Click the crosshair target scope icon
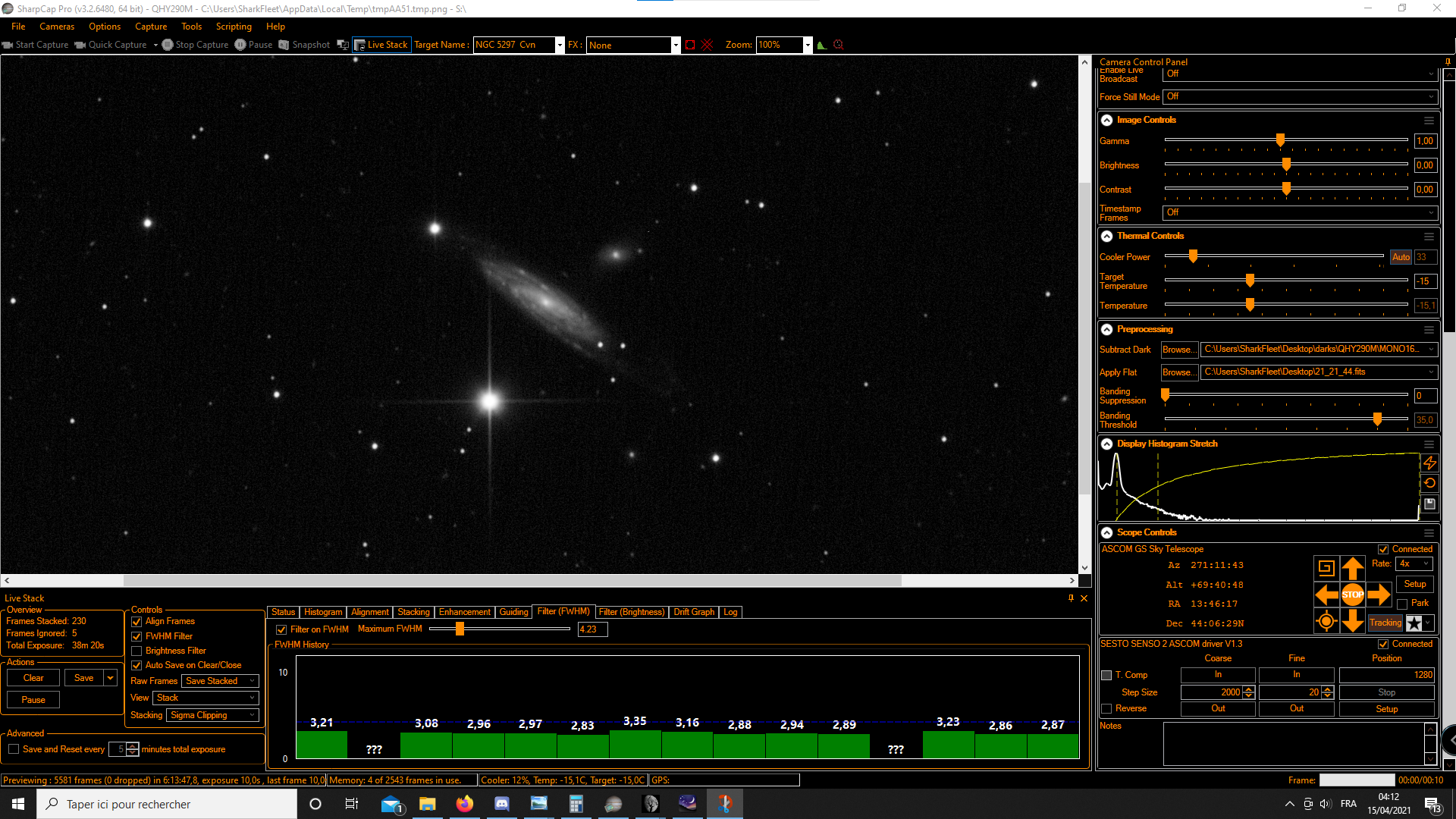Screen dimensions: 1456x819 coord(1326,622)
